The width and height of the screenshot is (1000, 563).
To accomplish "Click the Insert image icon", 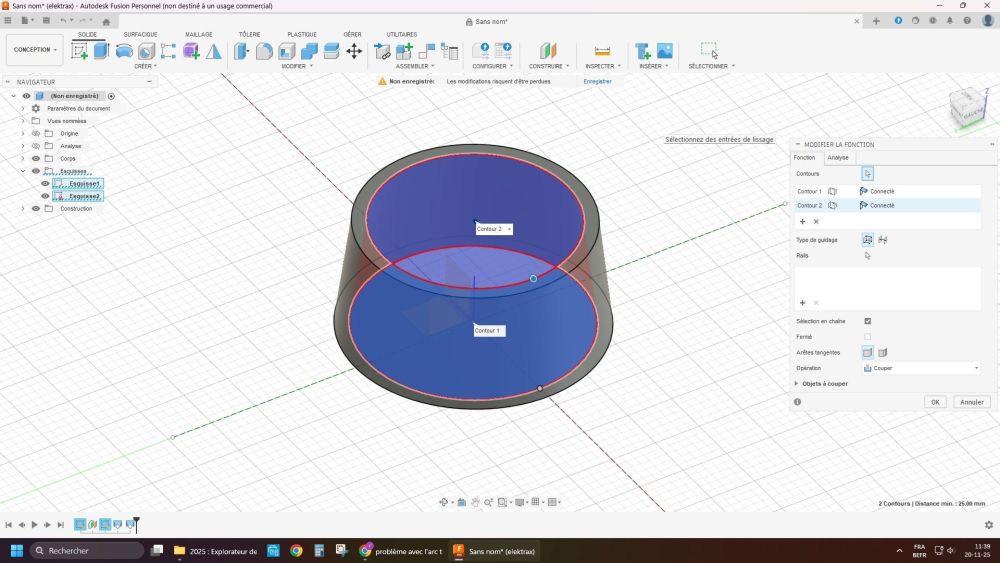I will pos(664,51).
